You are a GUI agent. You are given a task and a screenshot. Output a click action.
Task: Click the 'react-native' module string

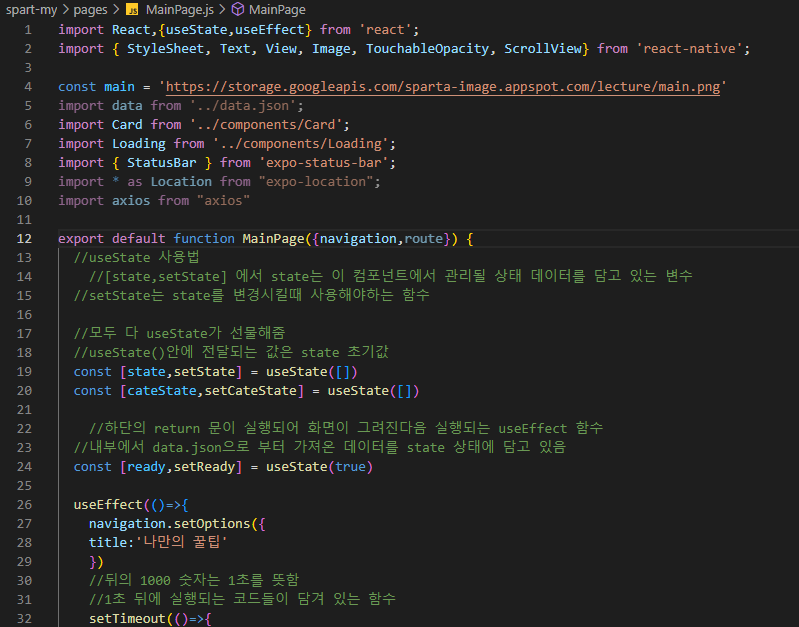pos(689,49)
